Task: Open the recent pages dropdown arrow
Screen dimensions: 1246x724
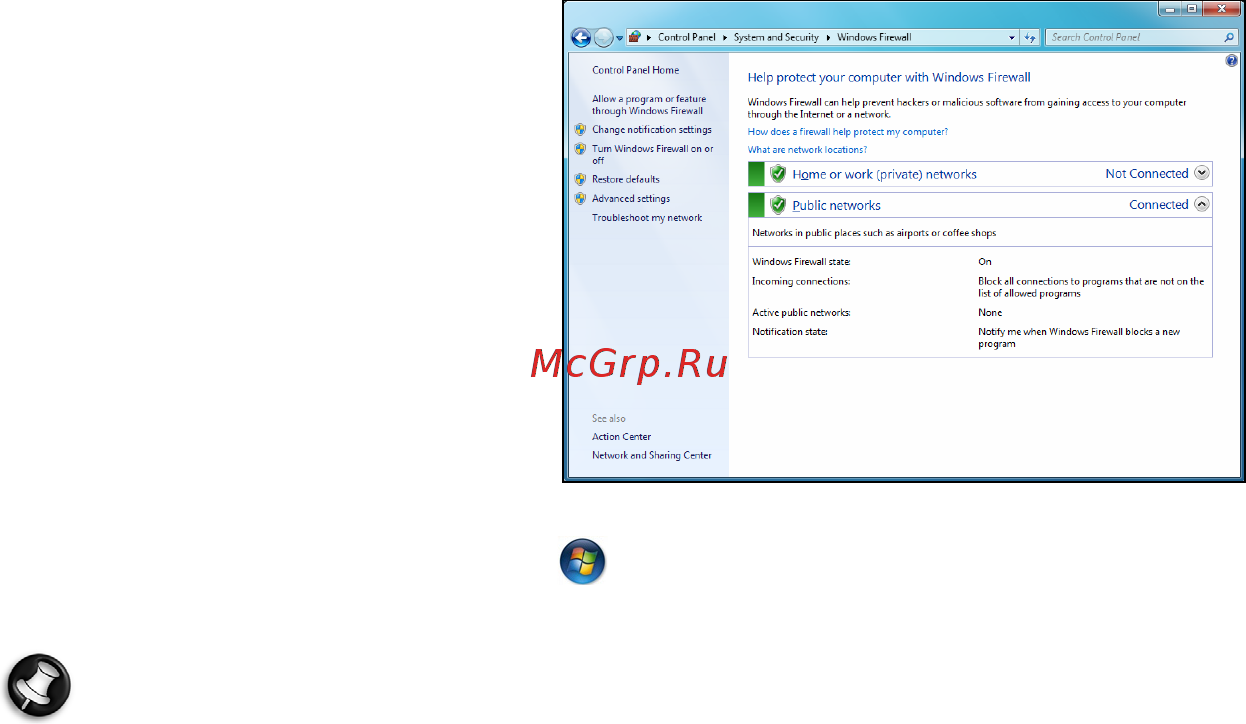Action: [620, 38]
